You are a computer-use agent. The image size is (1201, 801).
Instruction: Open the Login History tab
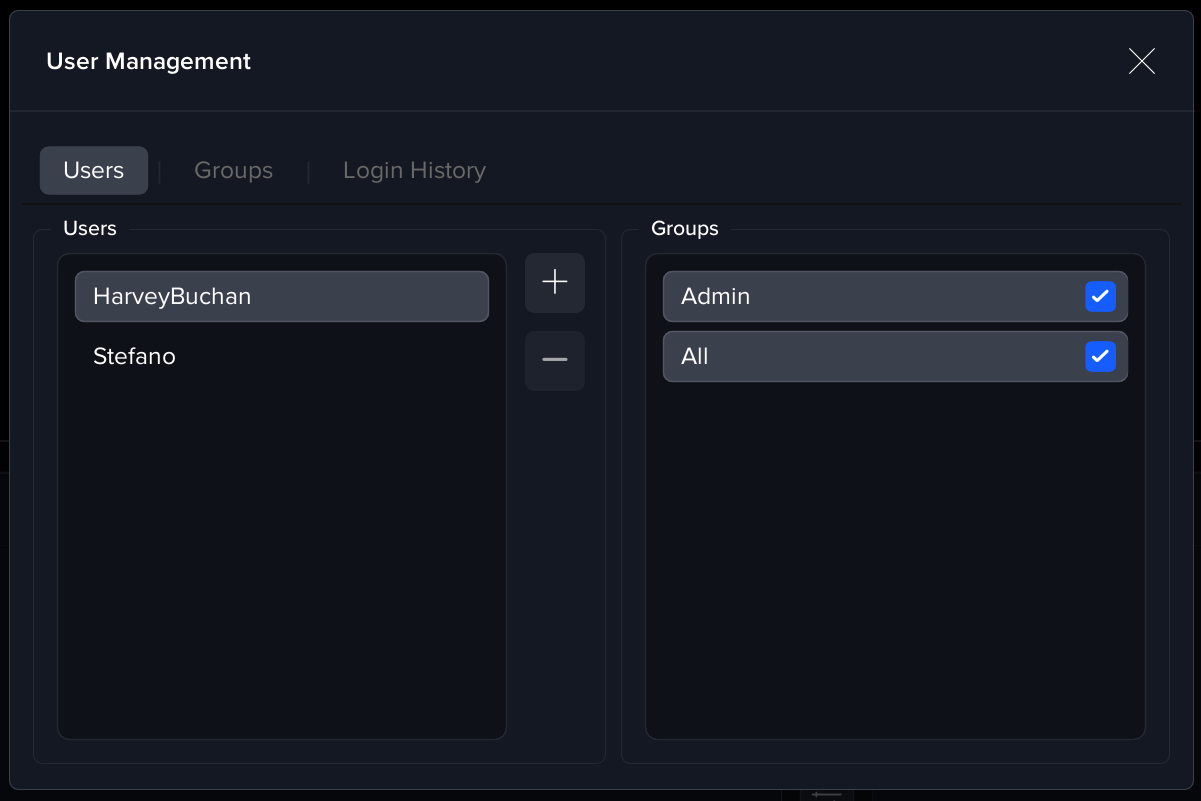[414, 171]
